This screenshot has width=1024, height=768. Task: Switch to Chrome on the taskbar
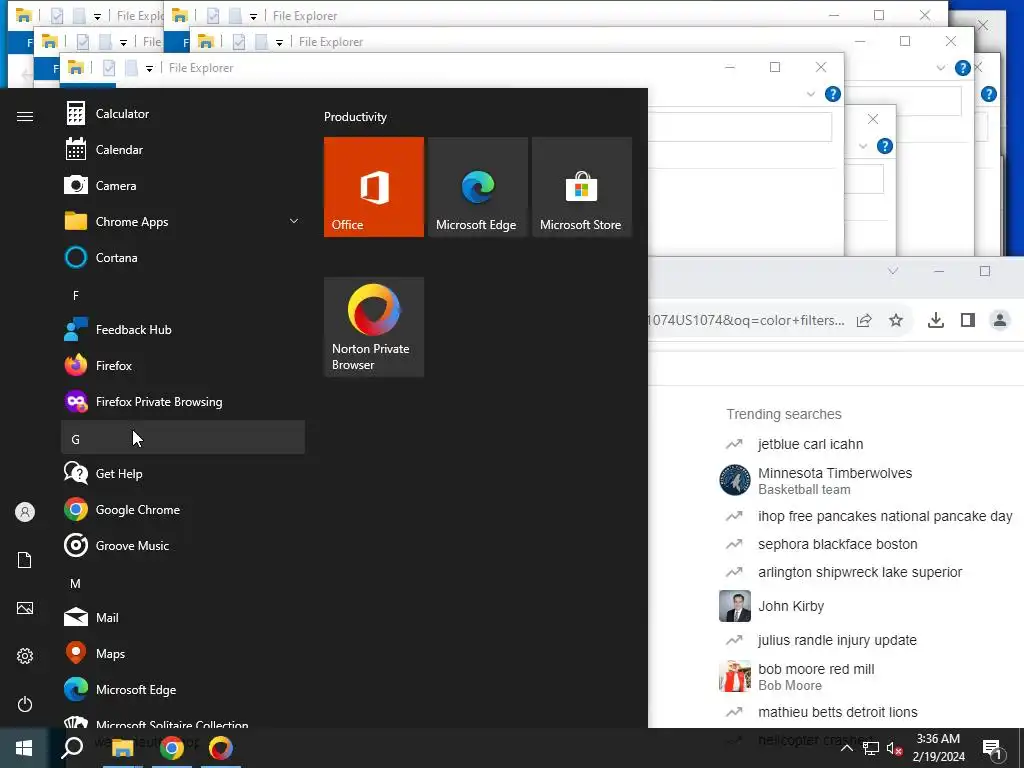tap(172, 748)
